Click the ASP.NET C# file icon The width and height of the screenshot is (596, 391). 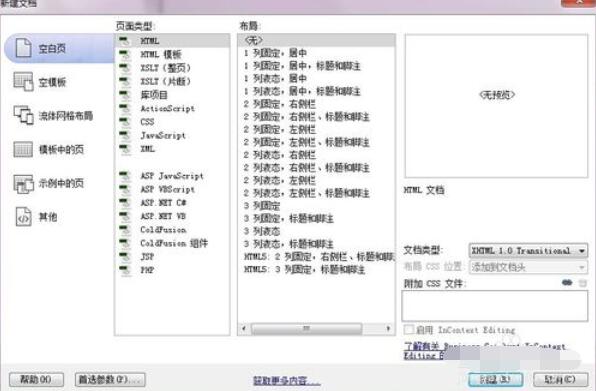(125, 203)
